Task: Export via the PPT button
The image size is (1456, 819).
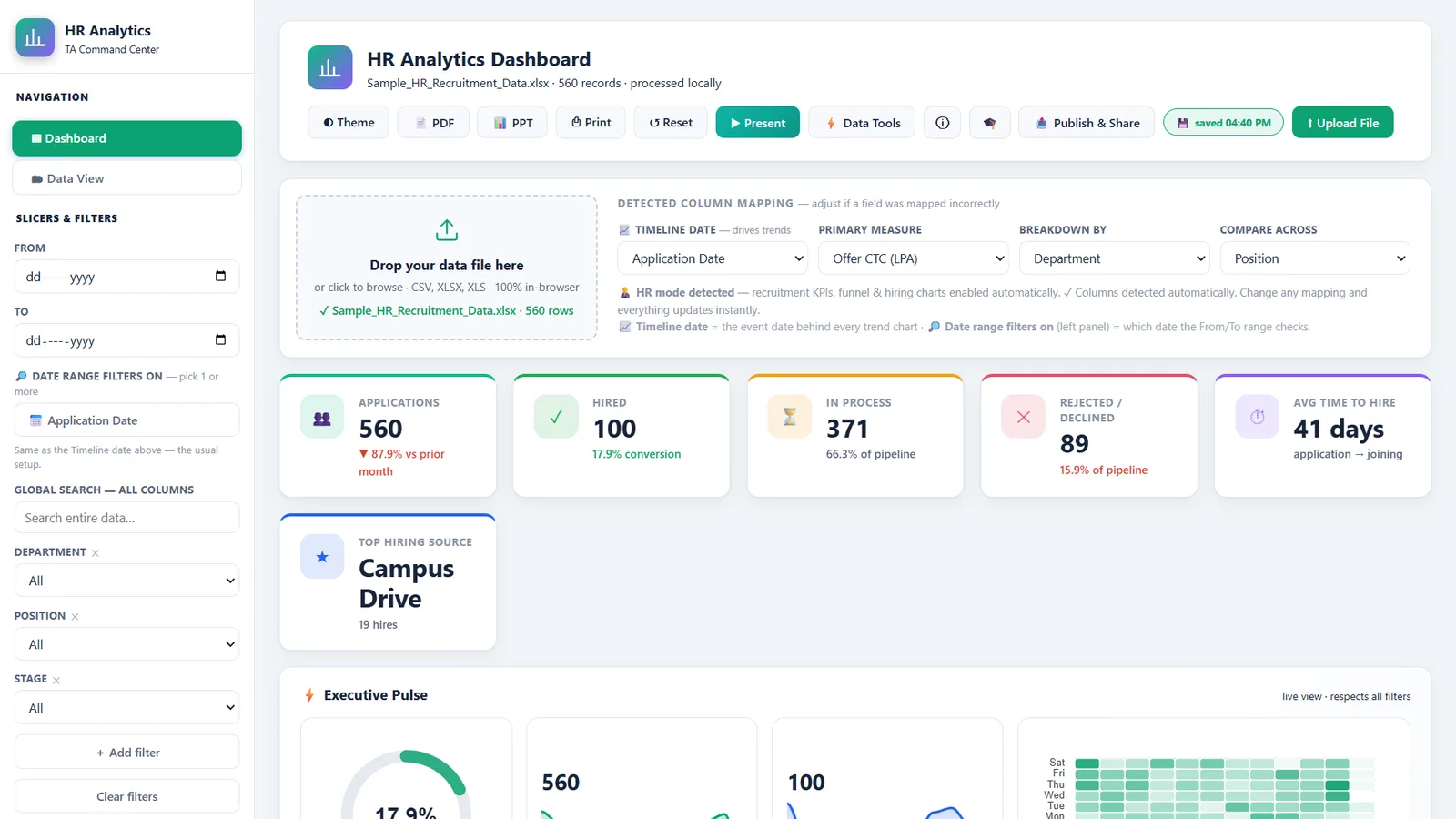Action: coord(512,123)
